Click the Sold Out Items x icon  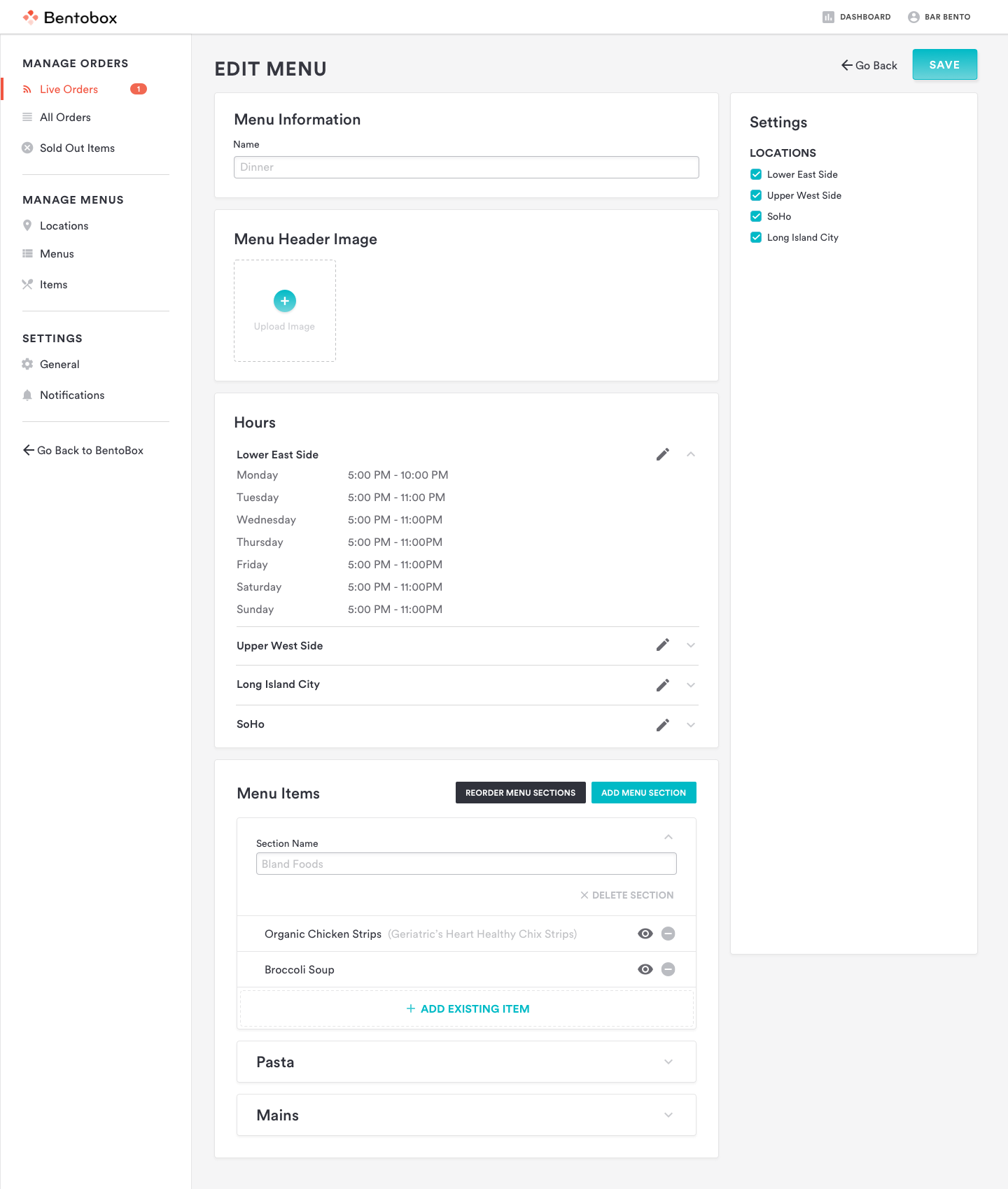27,148
